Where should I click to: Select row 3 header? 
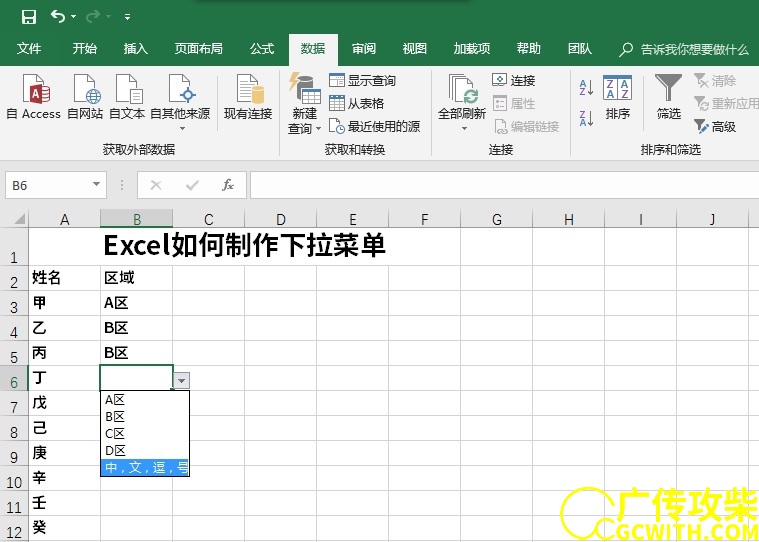click(14, 304)
